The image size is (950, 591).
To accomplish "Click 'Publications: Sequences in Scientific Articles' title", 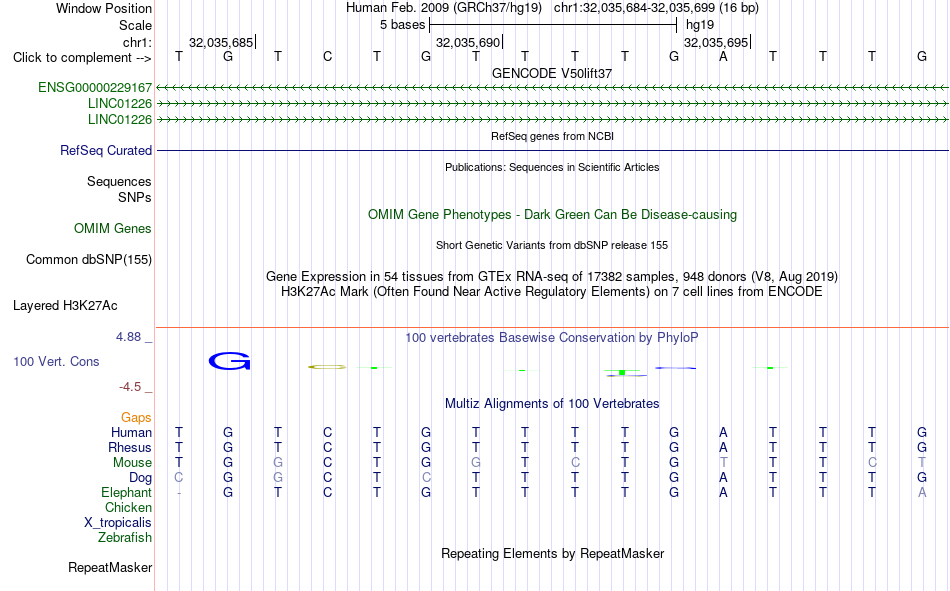I will [x=552, y=167].
